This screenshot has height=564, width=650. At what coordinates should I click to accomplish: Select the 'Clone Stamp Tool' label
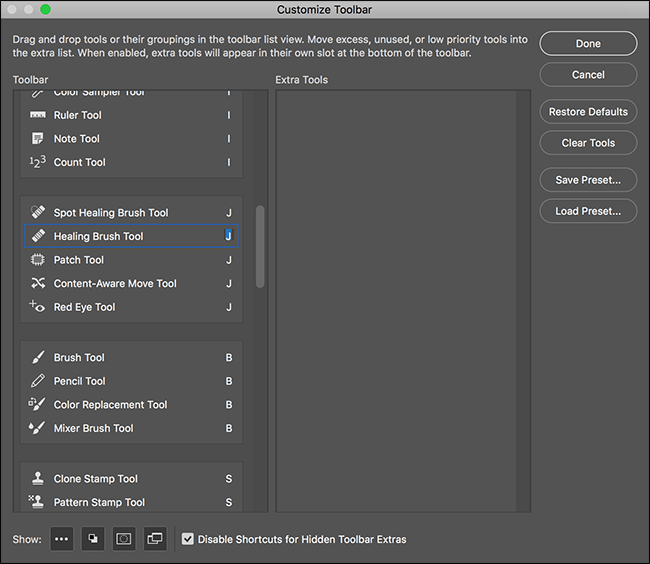coord(96,479)
